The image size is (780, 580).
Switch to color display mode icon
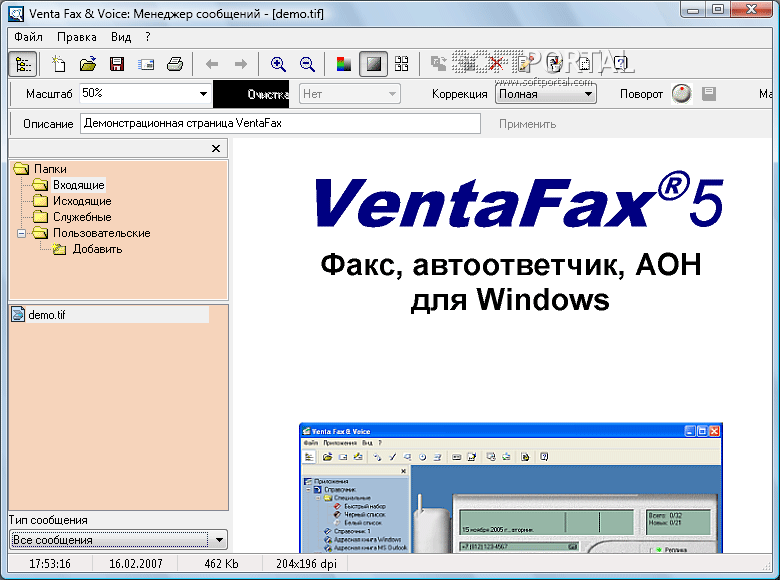(344, 64)
